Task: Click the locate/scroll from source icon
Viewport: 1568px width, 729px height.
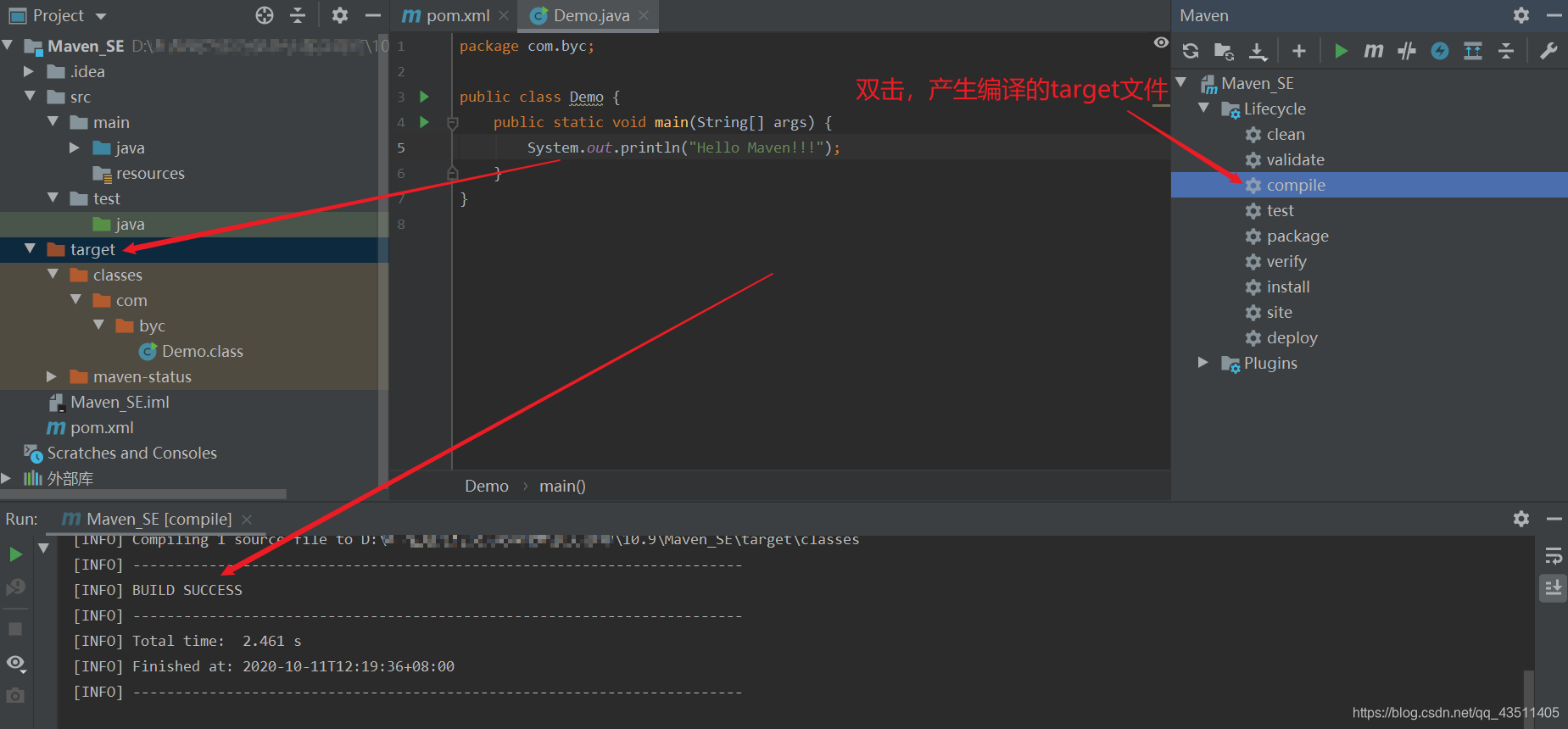Action: 265,15
